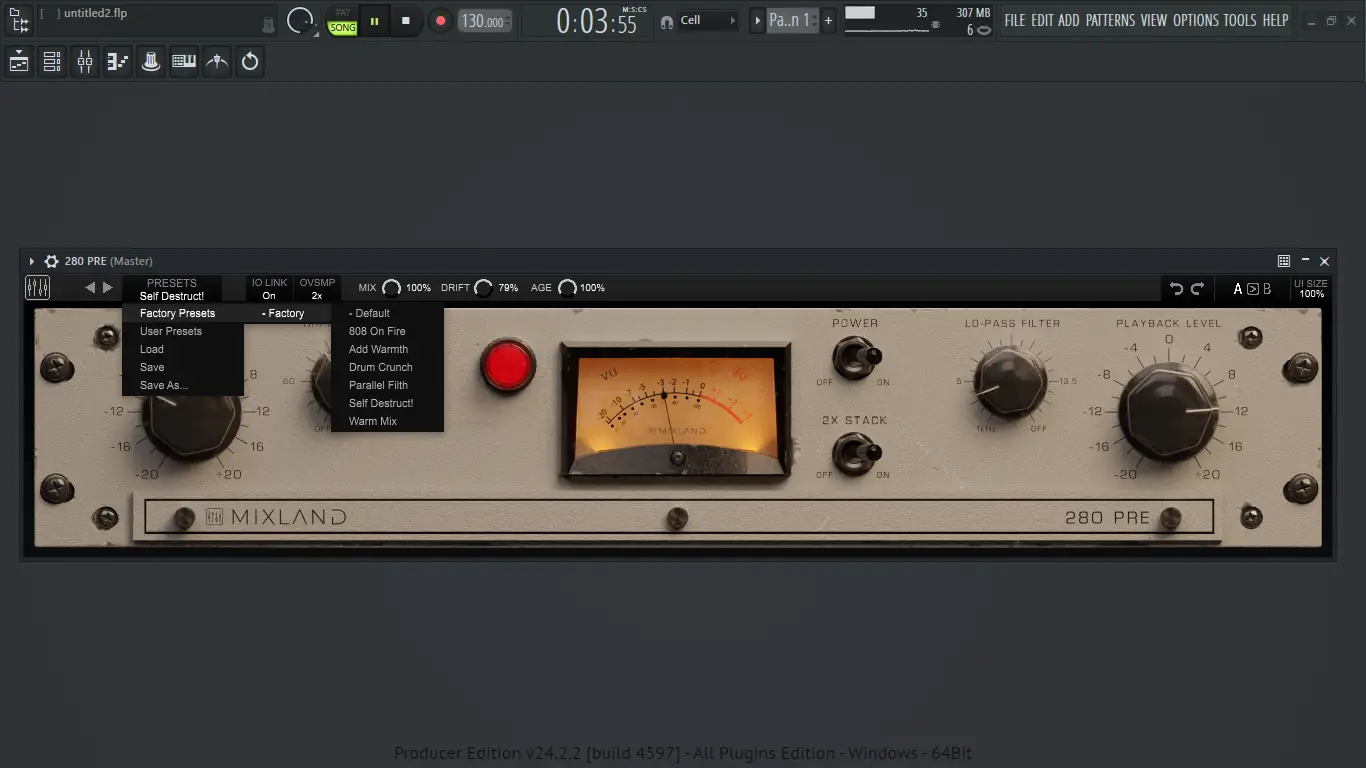Screen dimensions: 1366x768
Task: Select the - Default preset
Action: tap(387, 313)
